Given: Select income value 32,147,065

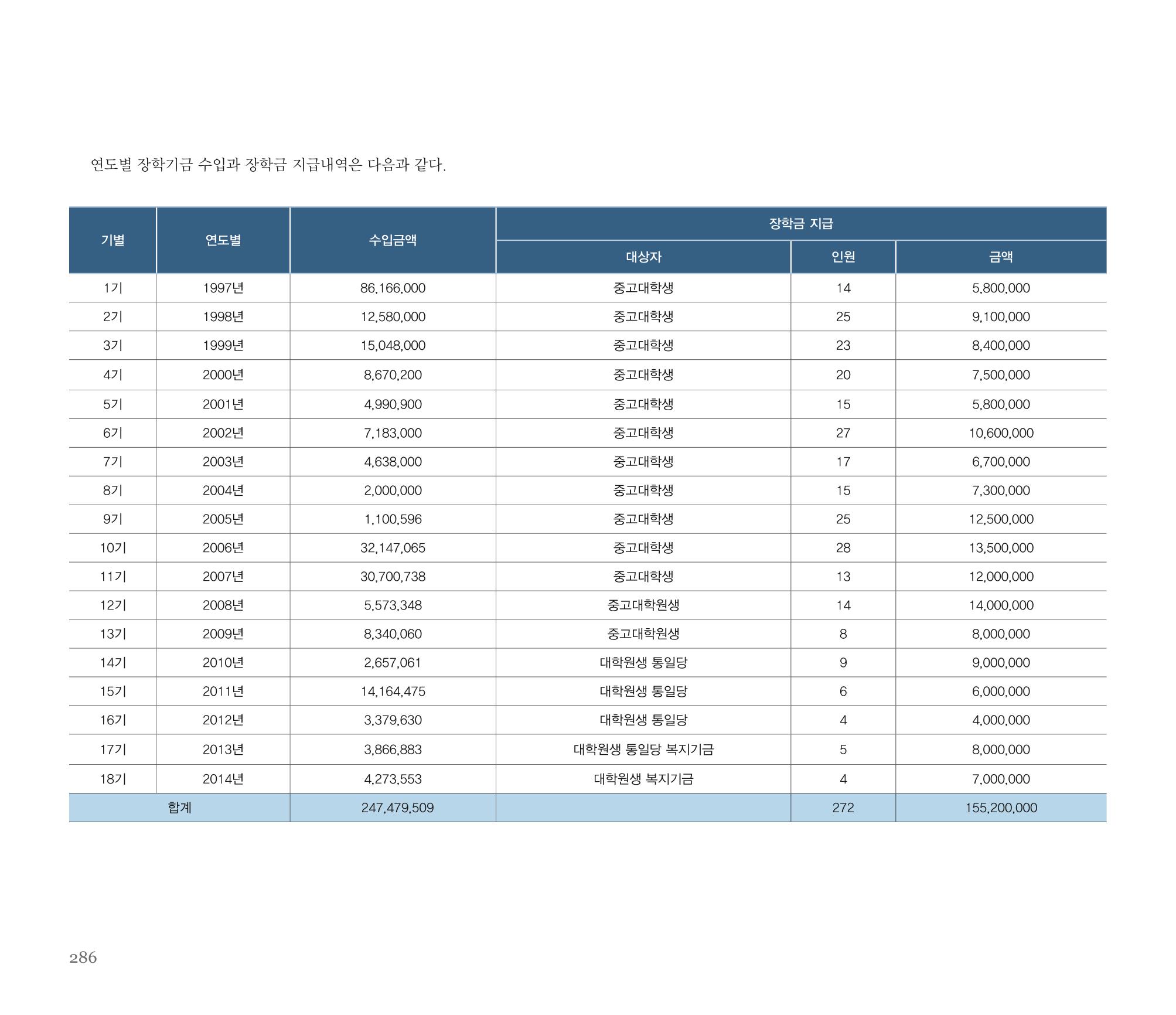Looking at the screenshot, I should (393, 548).
